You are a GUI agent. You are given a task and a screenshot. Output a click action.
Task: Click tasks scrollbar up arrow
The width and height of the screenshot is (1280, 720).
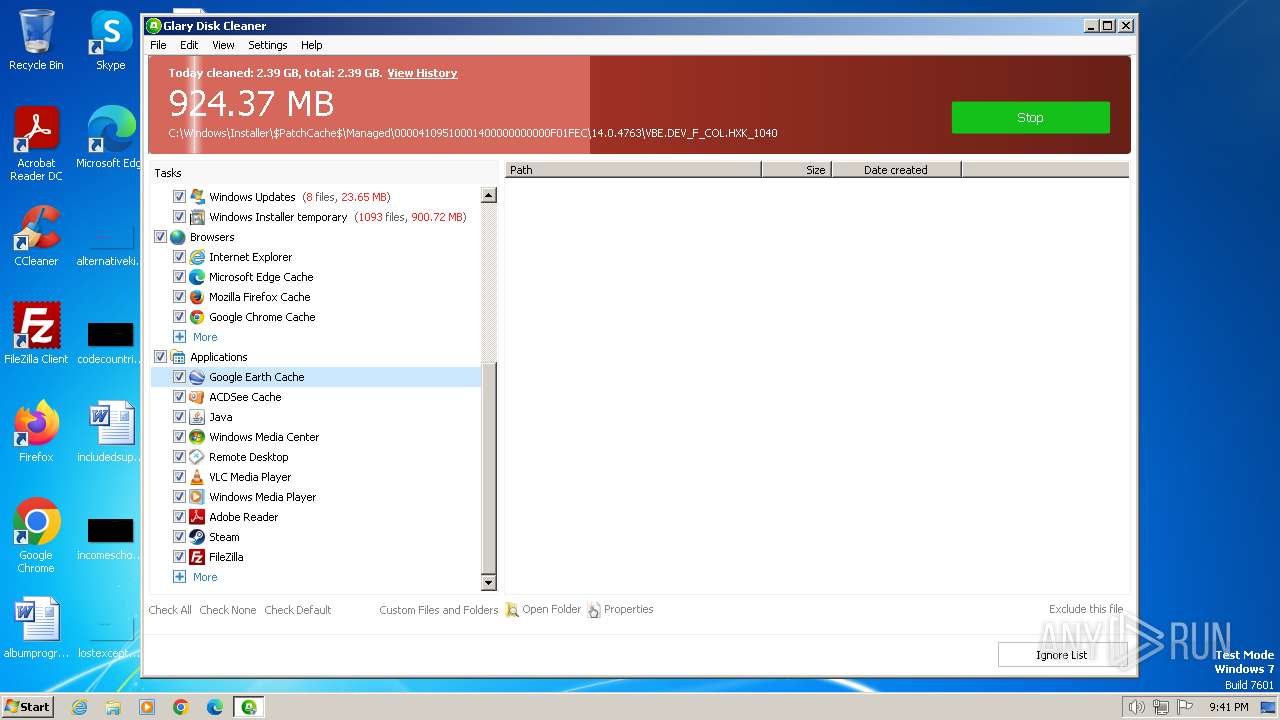tap(489, 196)
